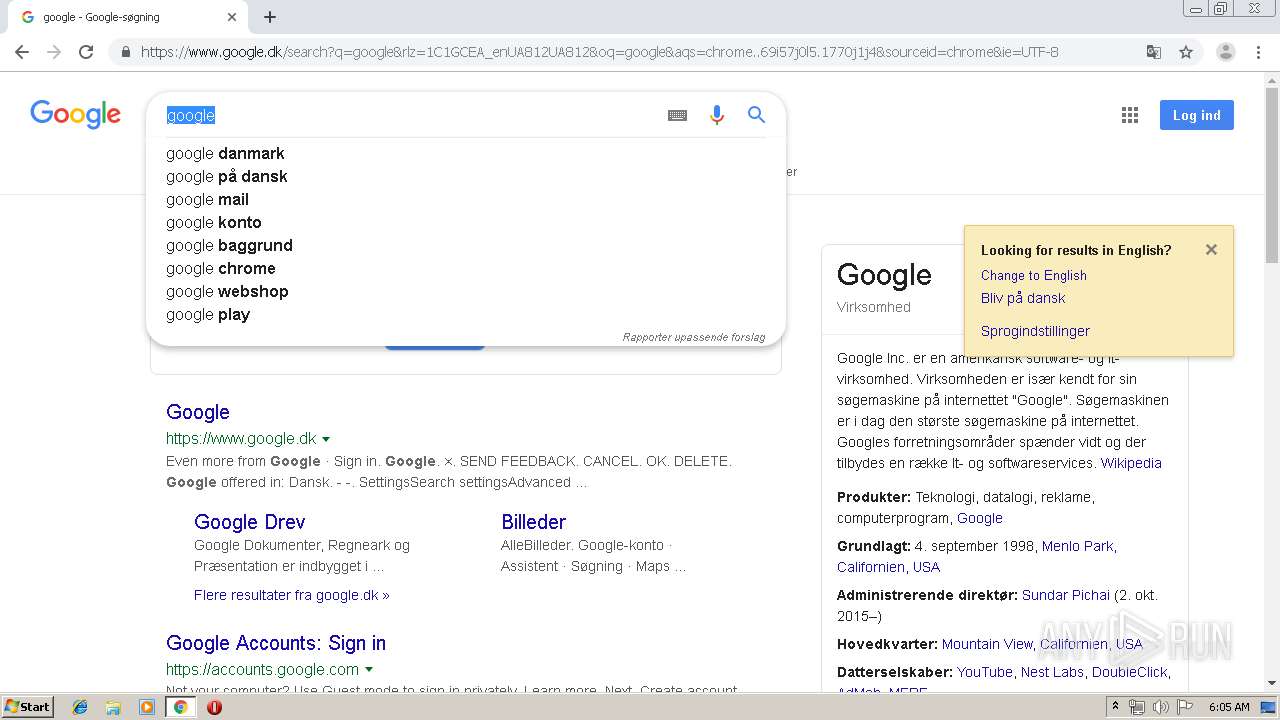This screenshot has width=1280, height=720.
Task: Click the Menlo Park link
Action: 1077,546
